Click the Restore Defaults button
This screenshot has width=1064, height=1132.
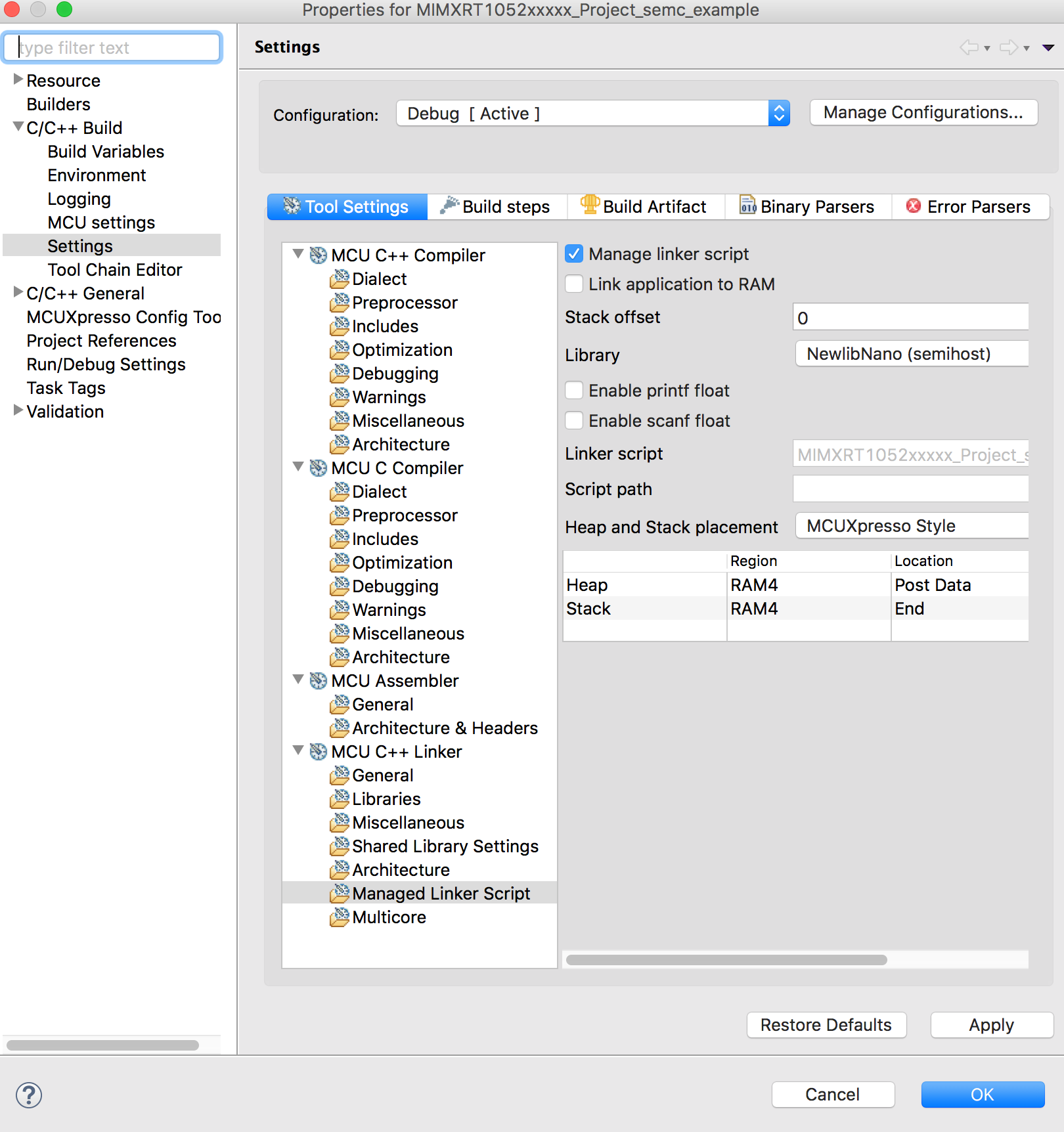click(826, 1025)
